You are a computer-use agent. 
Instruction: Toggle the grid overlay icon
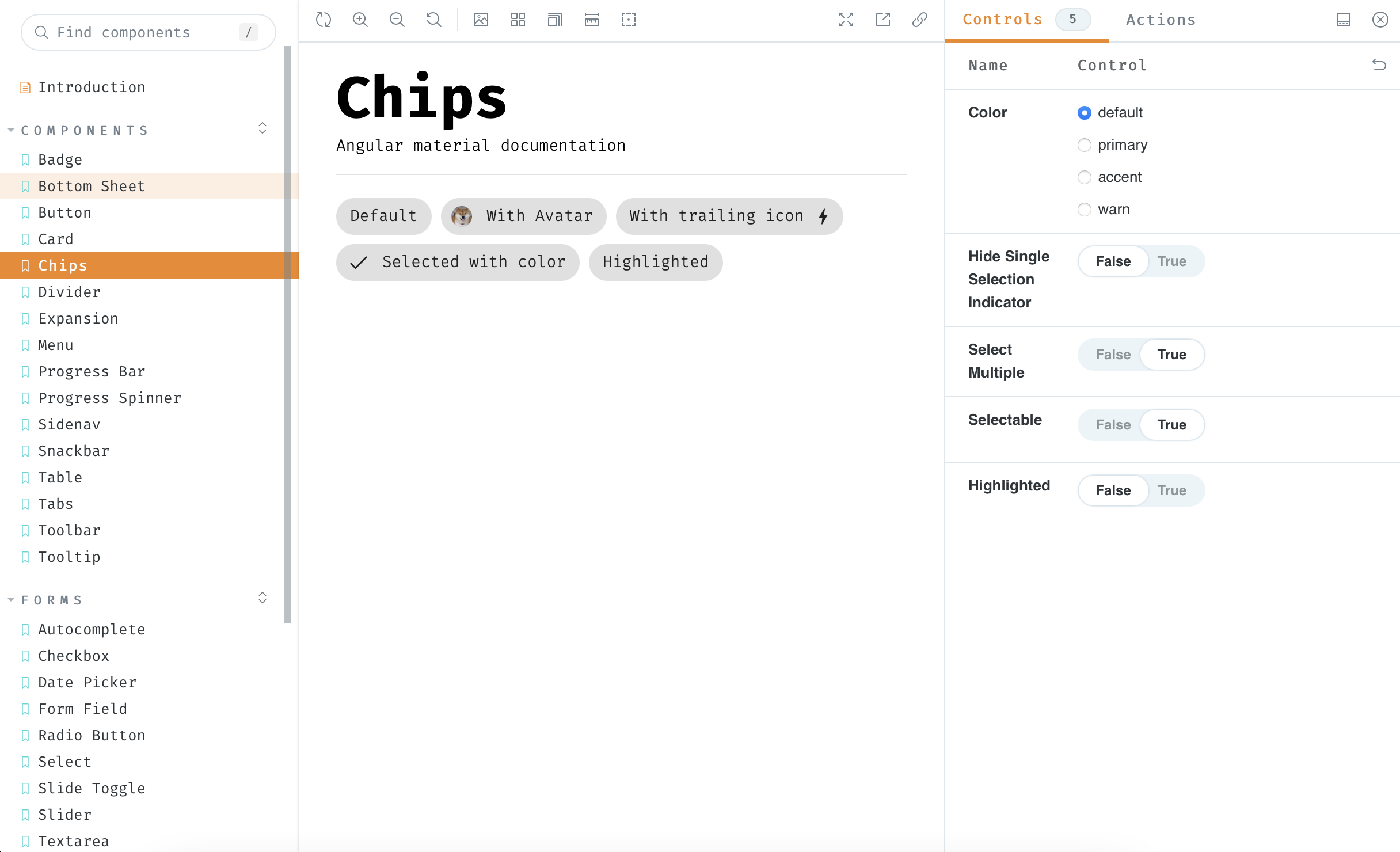(518, 20)
